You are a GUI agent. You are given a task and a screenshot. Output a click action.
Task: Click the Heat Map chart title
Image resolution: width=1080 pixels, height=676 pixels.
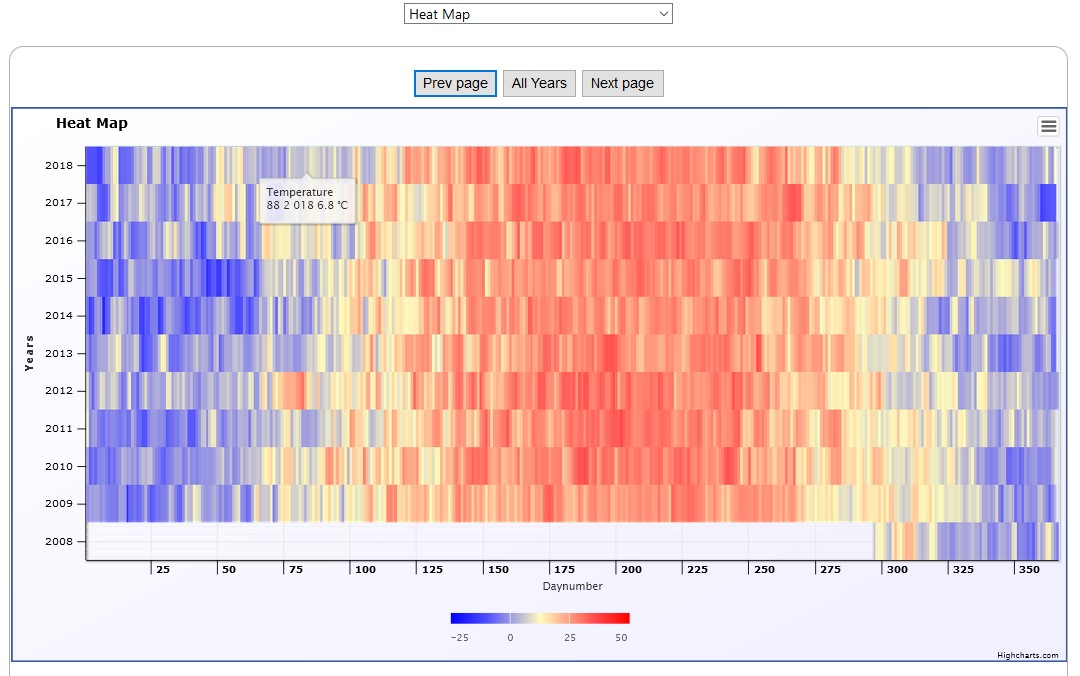coord(92,124)
